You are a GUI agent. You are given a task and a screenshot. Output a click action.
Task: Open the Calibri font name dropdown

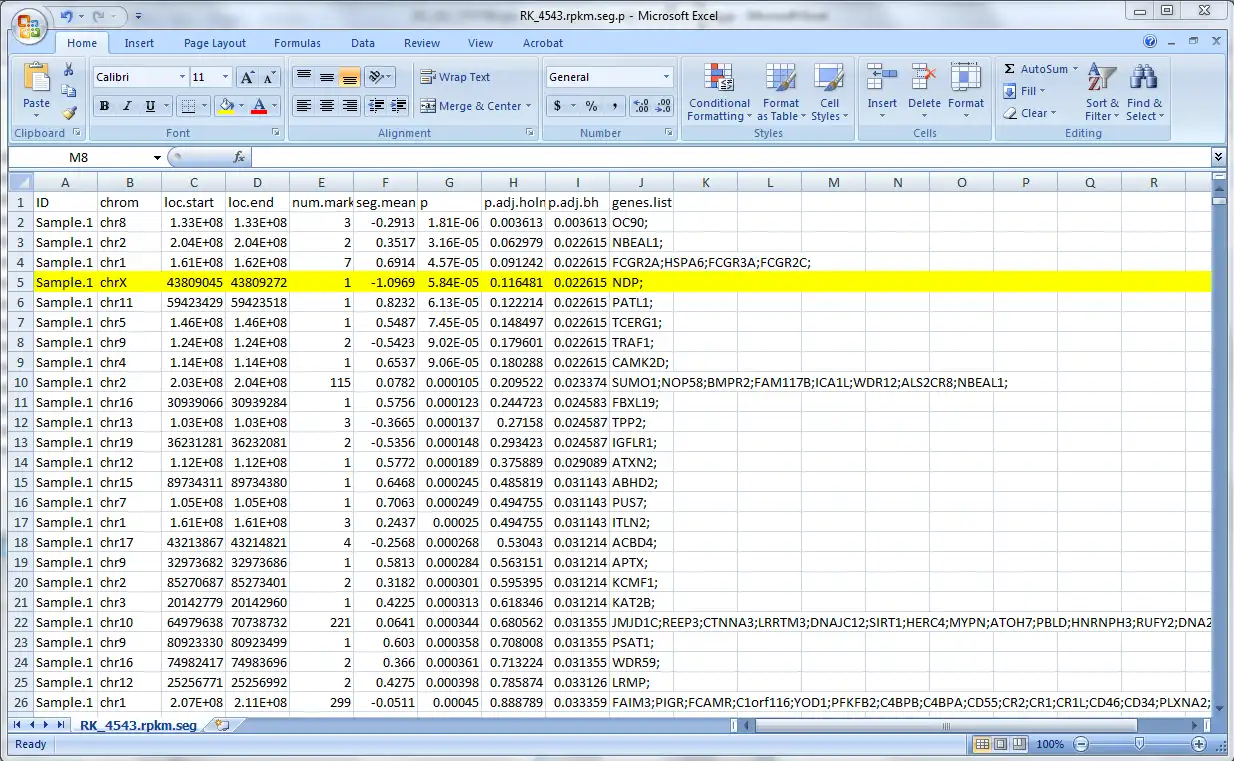(x=182, y=77)
